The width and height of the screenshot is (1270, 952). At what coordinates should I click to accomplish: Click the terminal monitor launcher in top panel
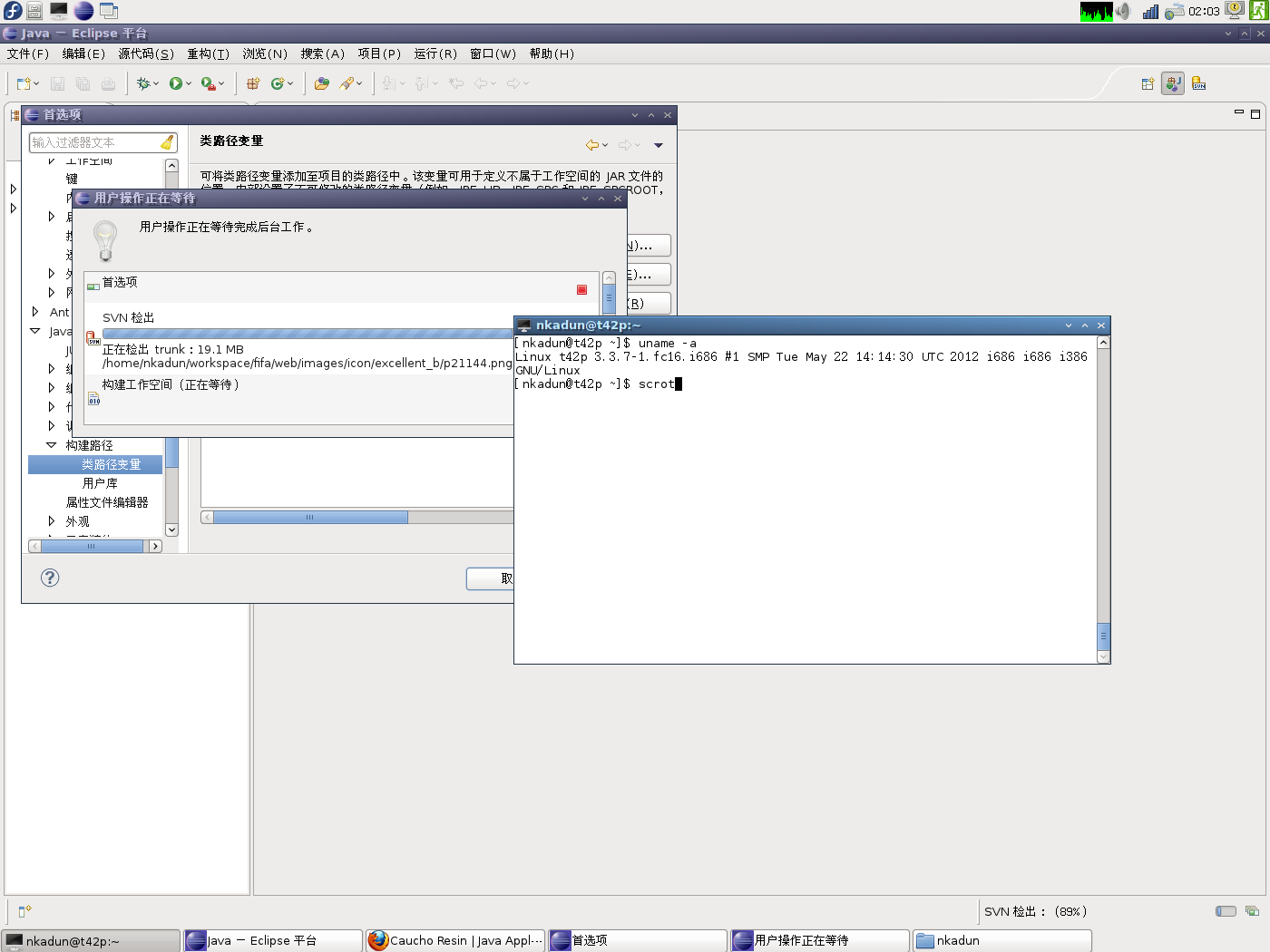pos(58,11)
